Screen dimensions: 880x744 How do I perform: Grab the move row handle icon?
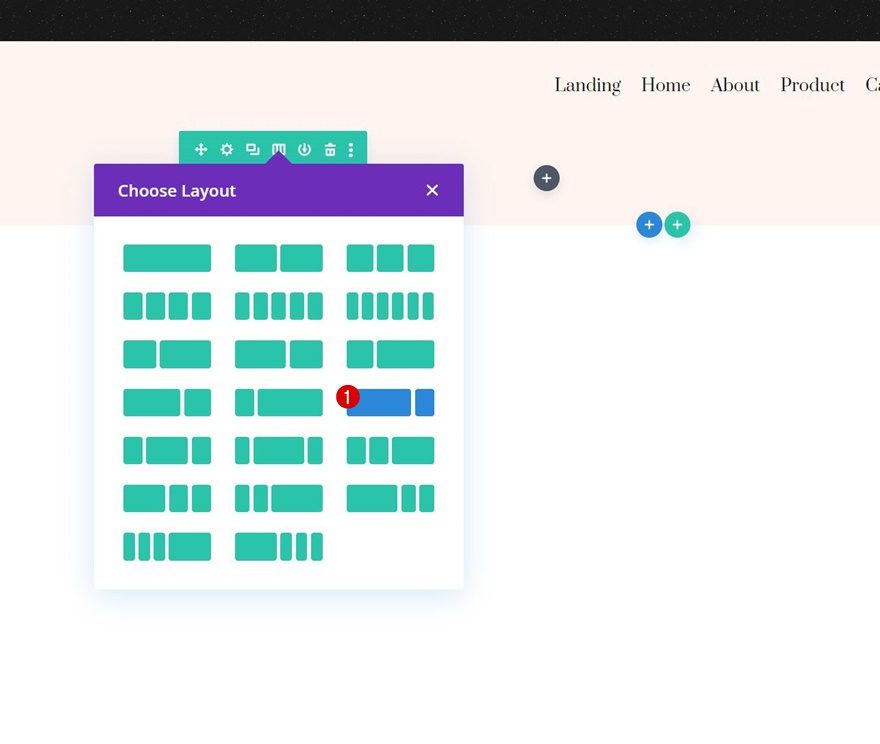(x=200, y=149)
